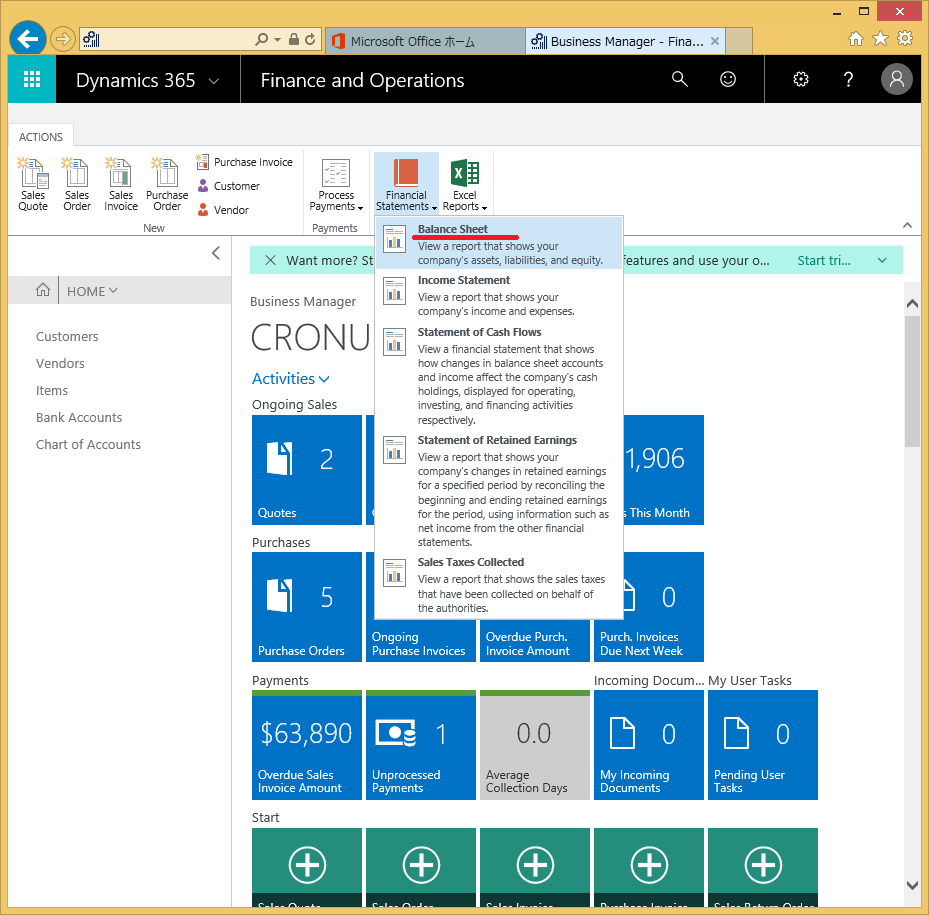The height and width of the screenshot is (915, 929).
Task: Collapse the left navigation pane
Action: point(216,253)
